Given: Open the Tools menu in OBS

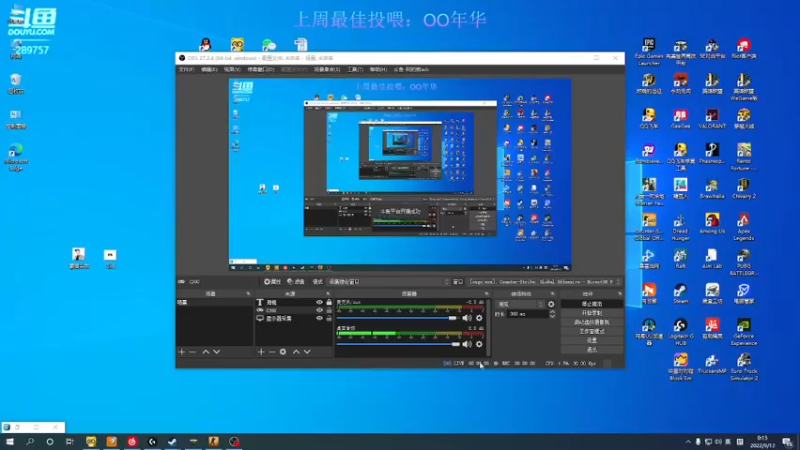Looking at the screenshot, I should tap(355, 69).
